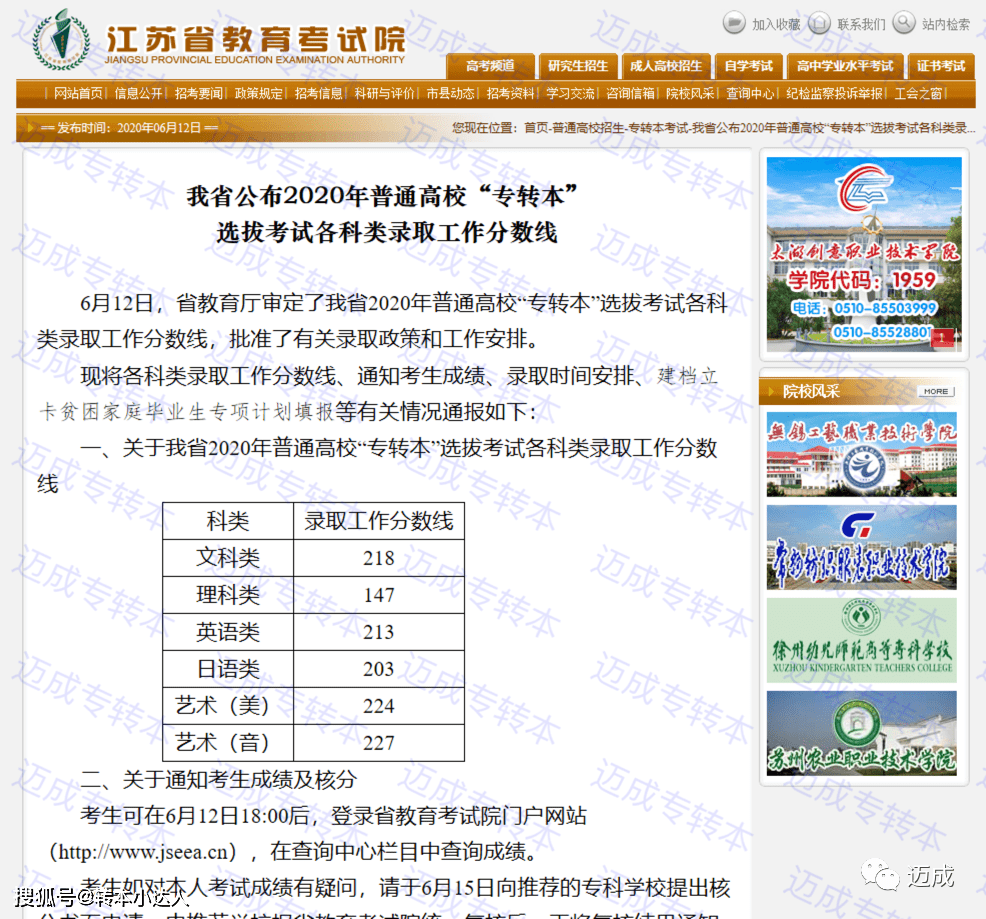
Task: Click the 加入收藏 round icon
Action: point(733,23)
